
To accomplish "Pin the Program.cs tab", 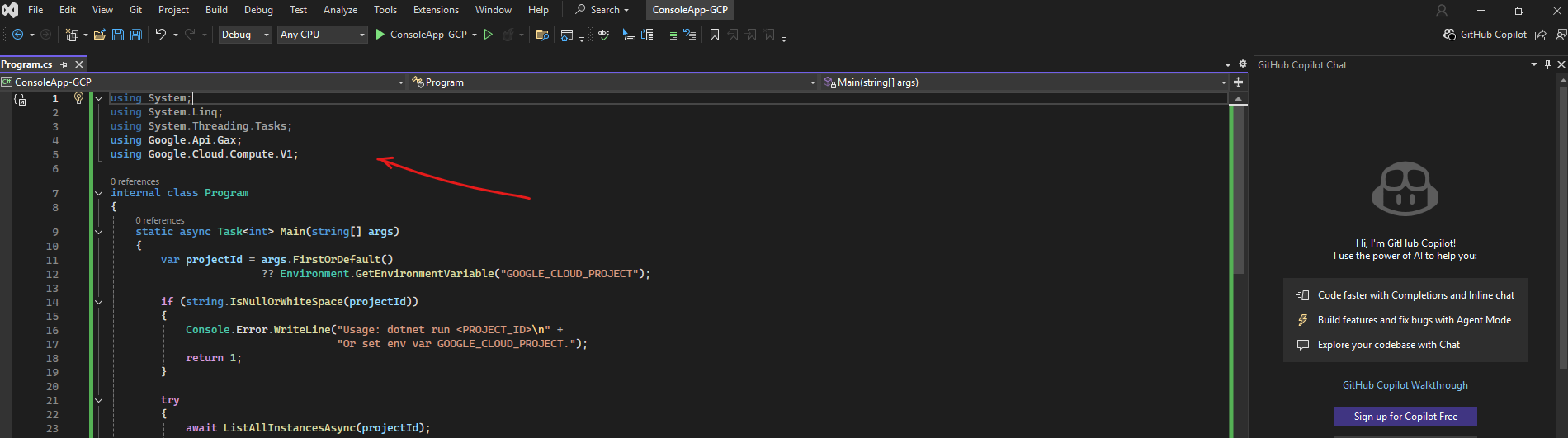I will click(x=64, y=64).
